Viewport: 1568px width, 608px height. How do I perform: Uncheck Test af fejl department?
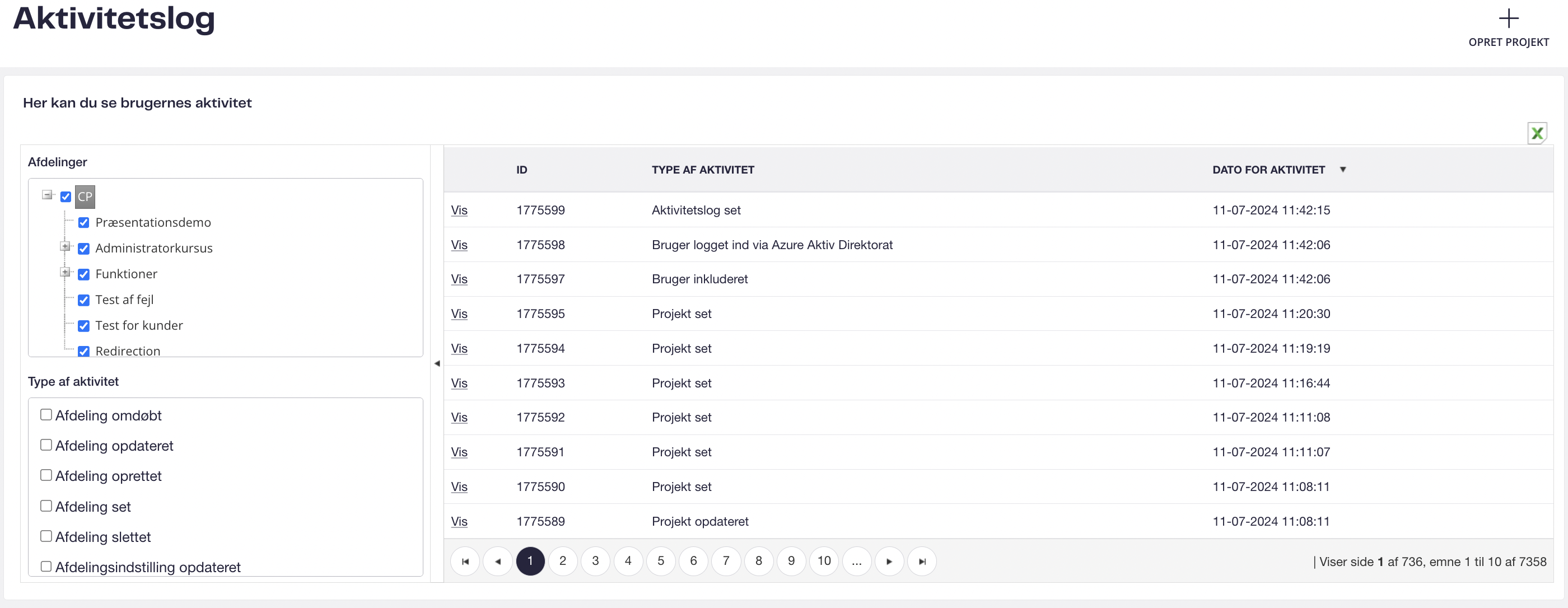[84, 300]
